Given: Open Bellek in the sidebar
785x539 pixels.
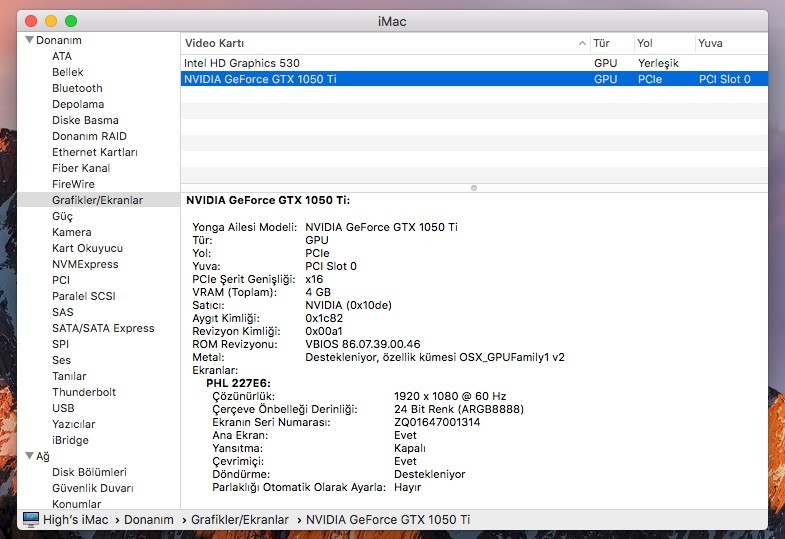Looking at the screenshot, I should 68,72.
